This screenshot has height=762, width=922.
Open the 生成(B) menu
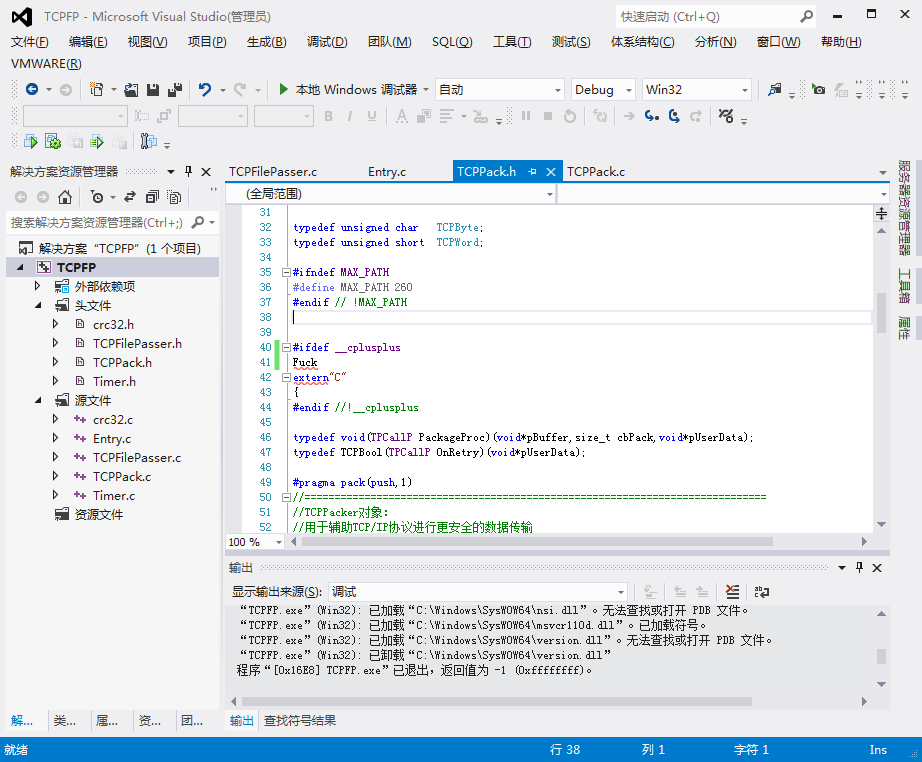click(266, 41)
